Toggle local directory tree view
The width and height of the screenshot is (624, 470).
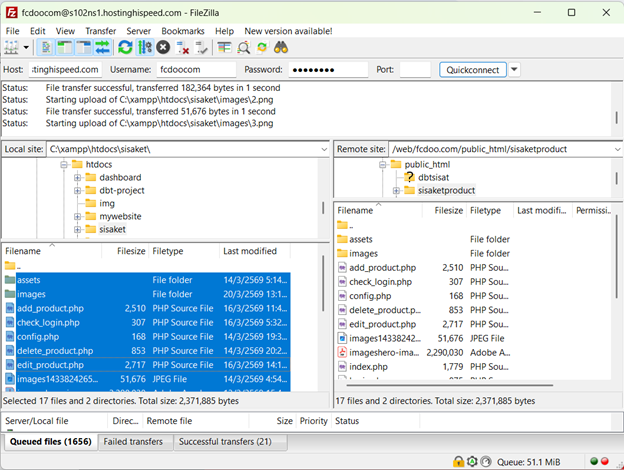(x=65, y=47)
